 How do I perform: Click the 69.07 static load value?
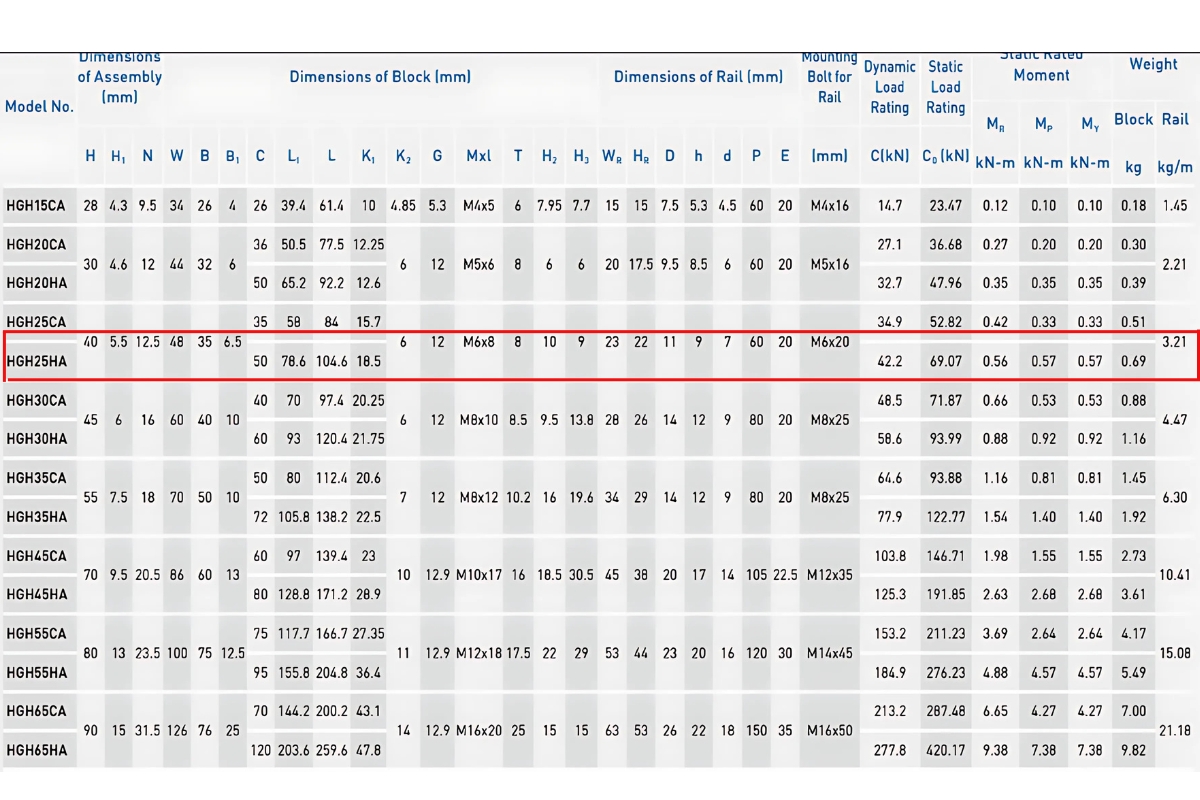(x=945, y=361)
